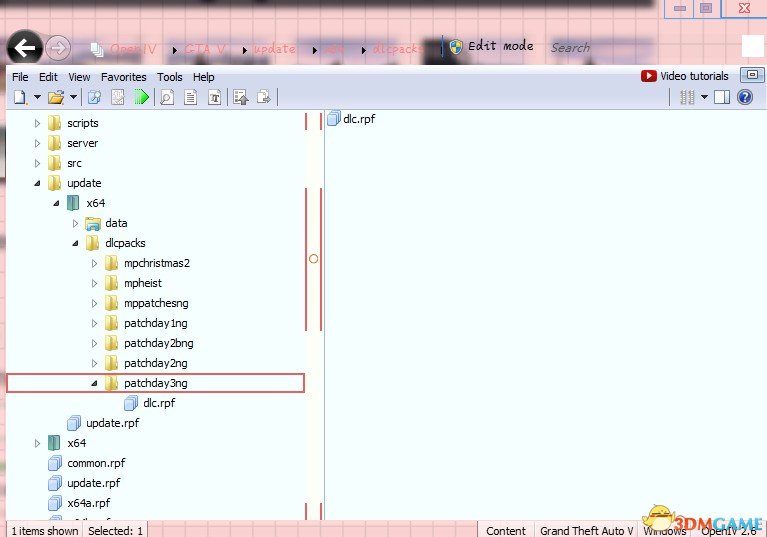Collapse the dlcpacks folder

pyautogui.click(x=75, y=244)
